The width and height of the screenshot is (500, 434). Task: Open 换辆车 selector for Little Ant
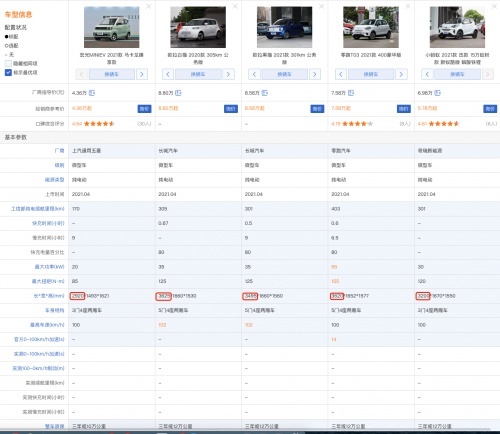(457, 74)
